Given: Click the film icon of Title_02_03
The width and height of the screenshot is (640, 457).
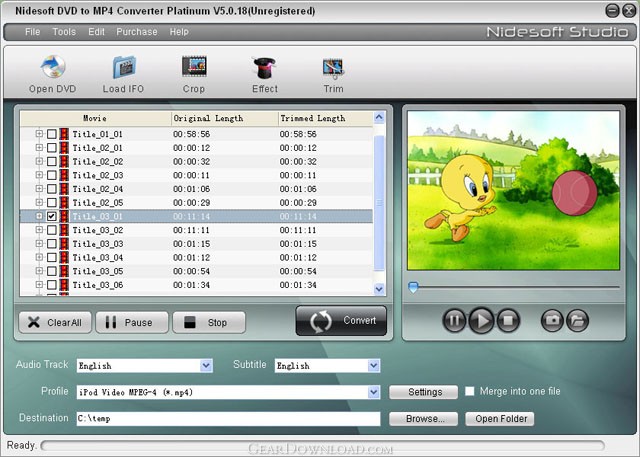Looking at the screenshot, I should click(64, 175).
